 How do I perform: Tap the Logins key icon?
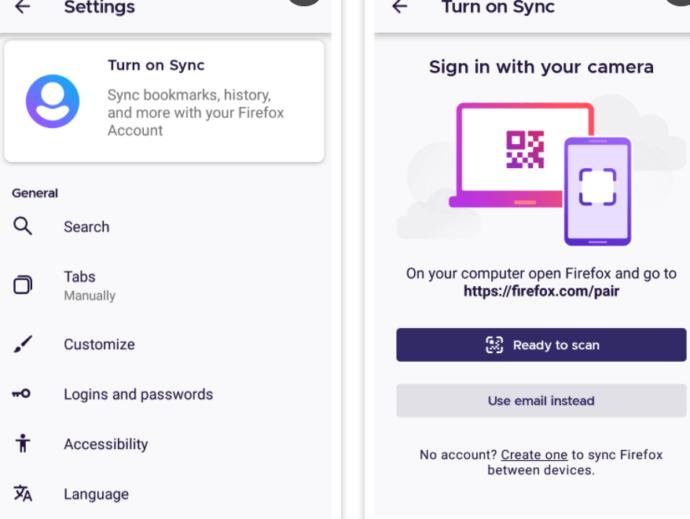[21, 394]
